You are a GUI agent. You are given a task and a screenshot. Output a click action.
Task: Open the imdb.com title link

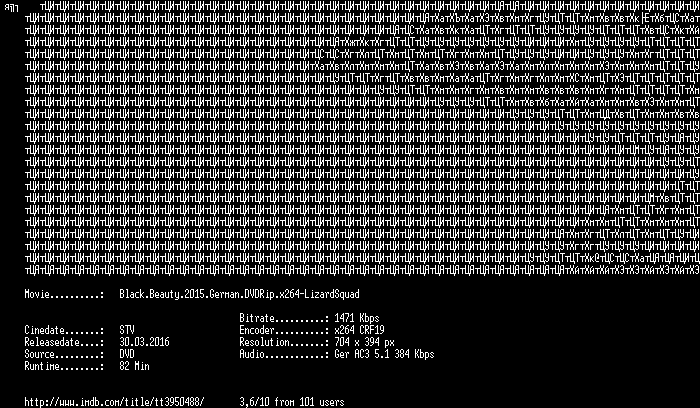[x=114, y=402]
